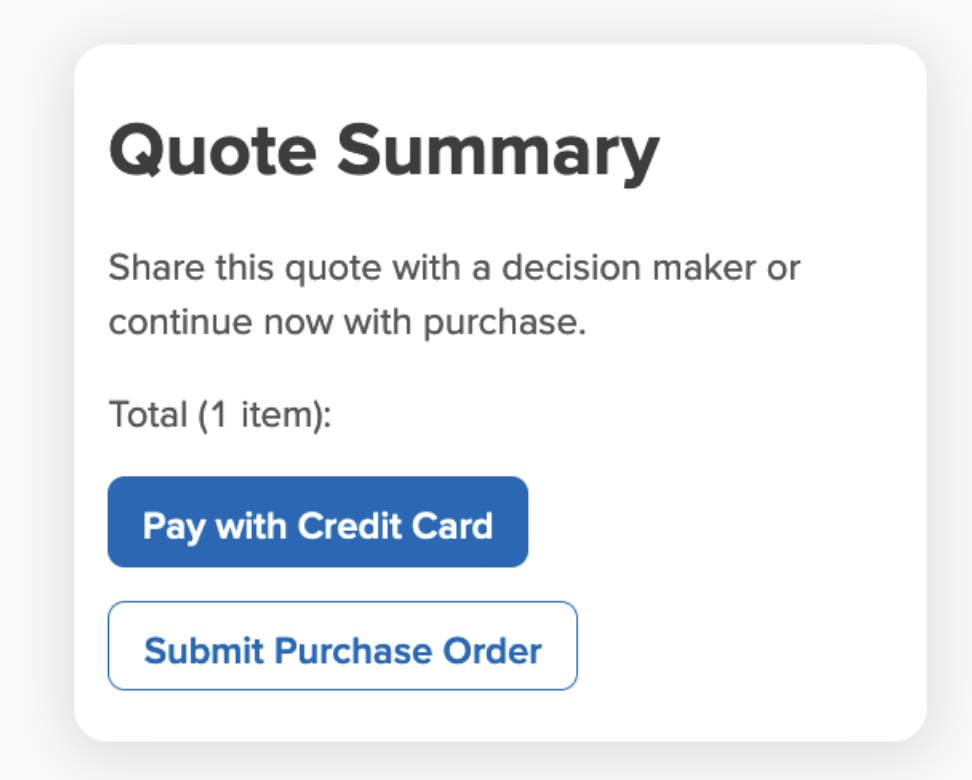Click the Submit Purchase Order button
972x780 pixels.
pos(342,645)
